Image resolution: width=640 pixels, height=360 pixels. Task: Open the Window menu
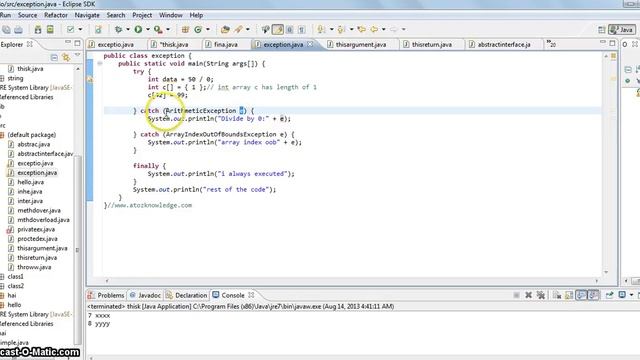(171, 15)
